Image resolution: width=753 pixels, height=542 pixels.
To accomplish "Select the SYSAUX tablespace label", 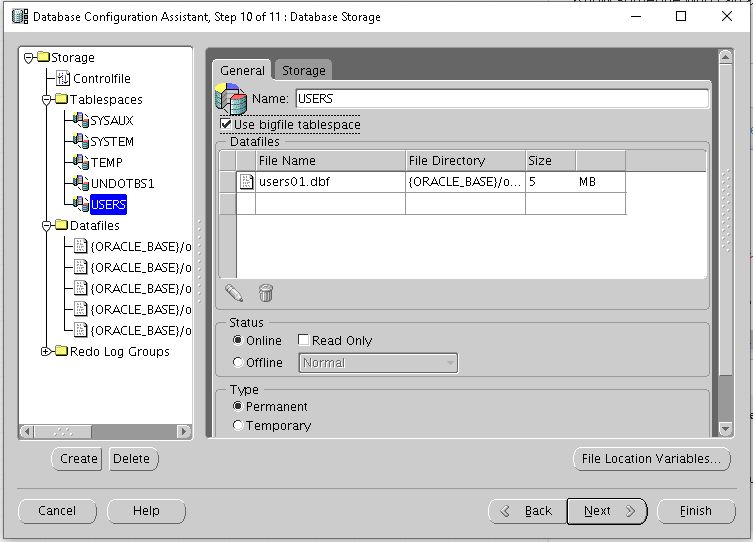I will pyautogui.click(x=111, y=120).
